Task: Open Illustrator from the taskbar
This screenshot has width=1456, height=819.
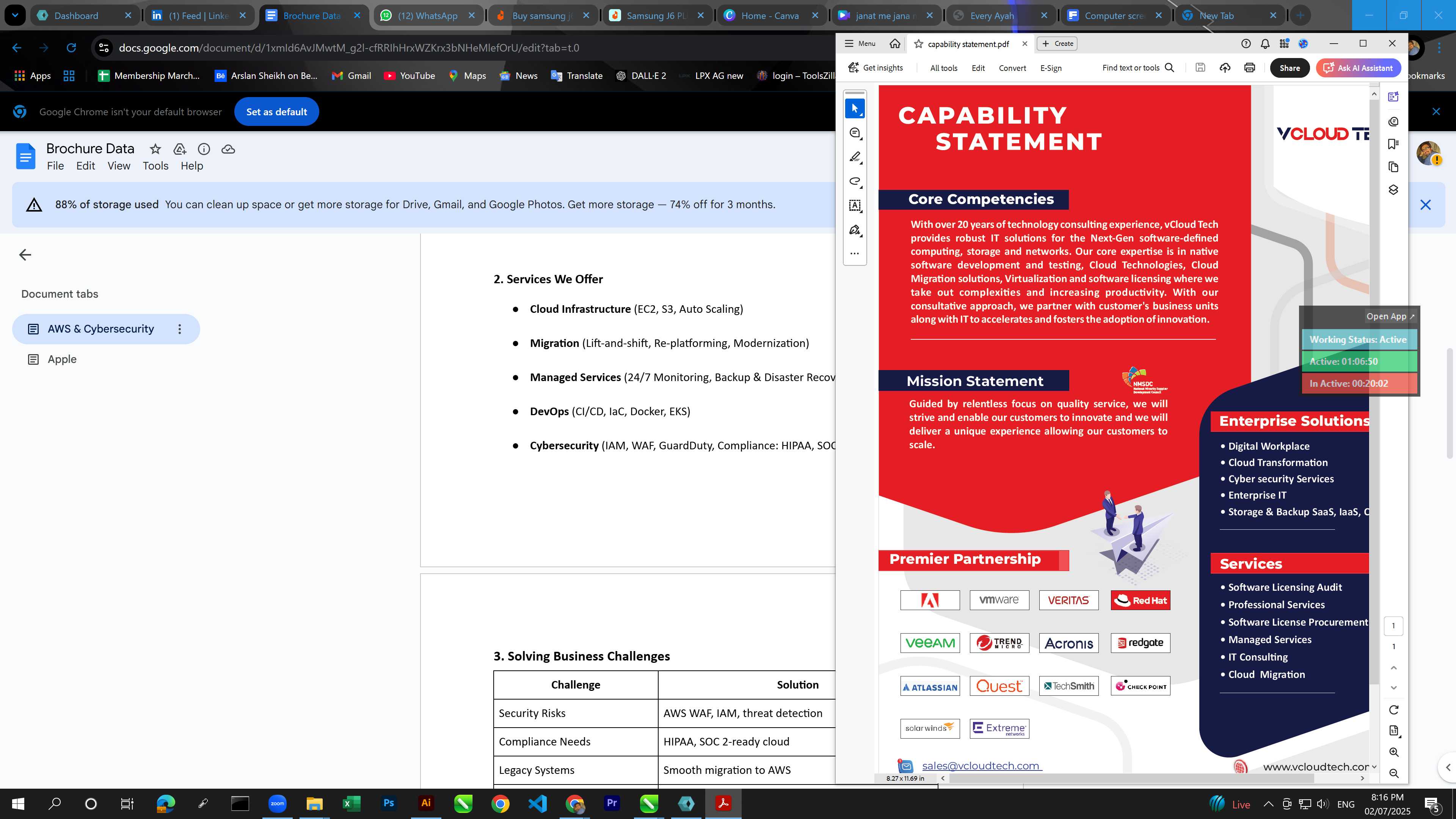Action: 425,803
